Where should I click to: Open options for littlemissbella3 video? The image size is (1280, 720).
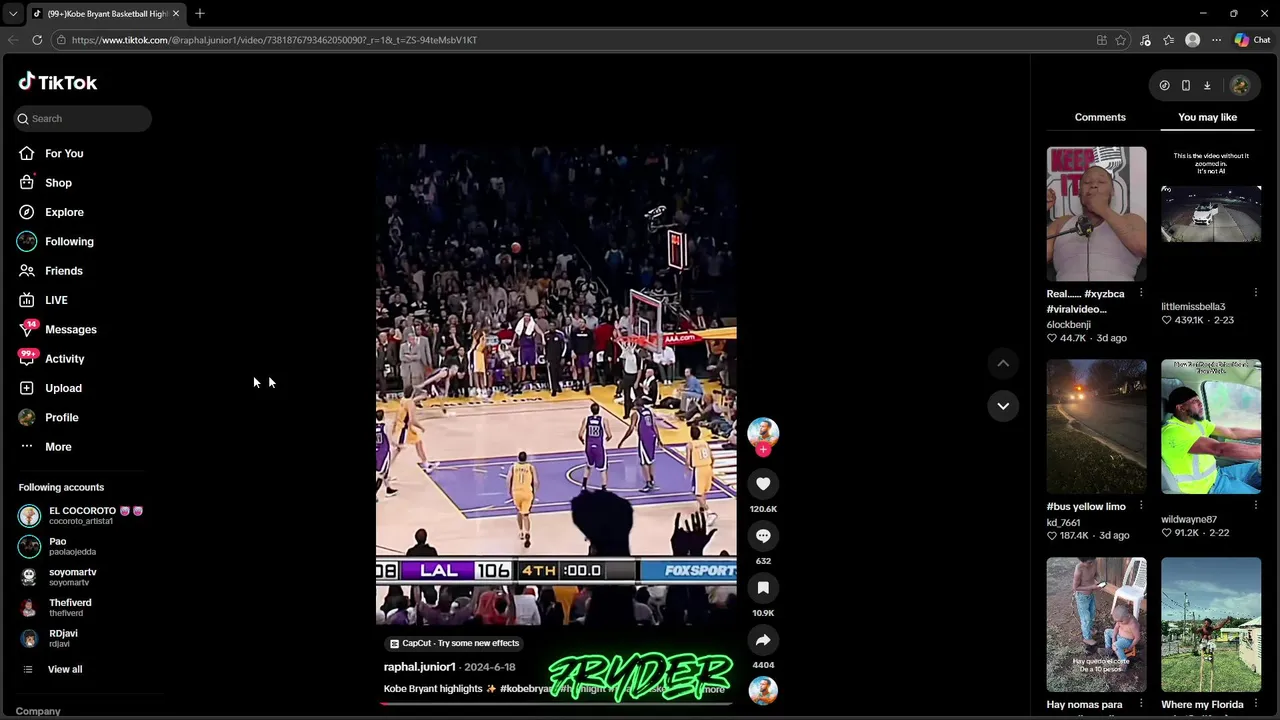click(1256, 293)
